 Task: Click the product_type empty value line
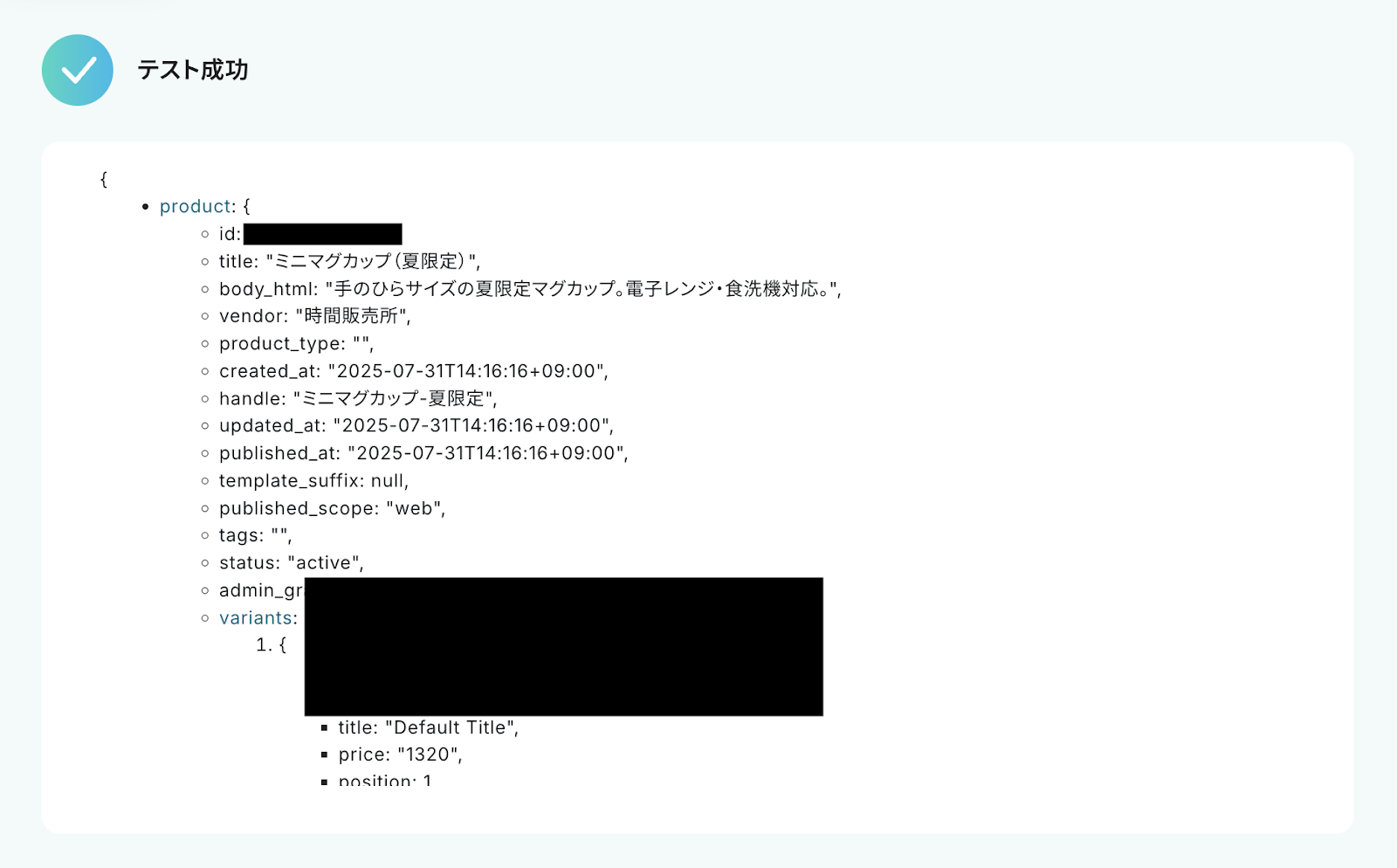coord(296,343)
